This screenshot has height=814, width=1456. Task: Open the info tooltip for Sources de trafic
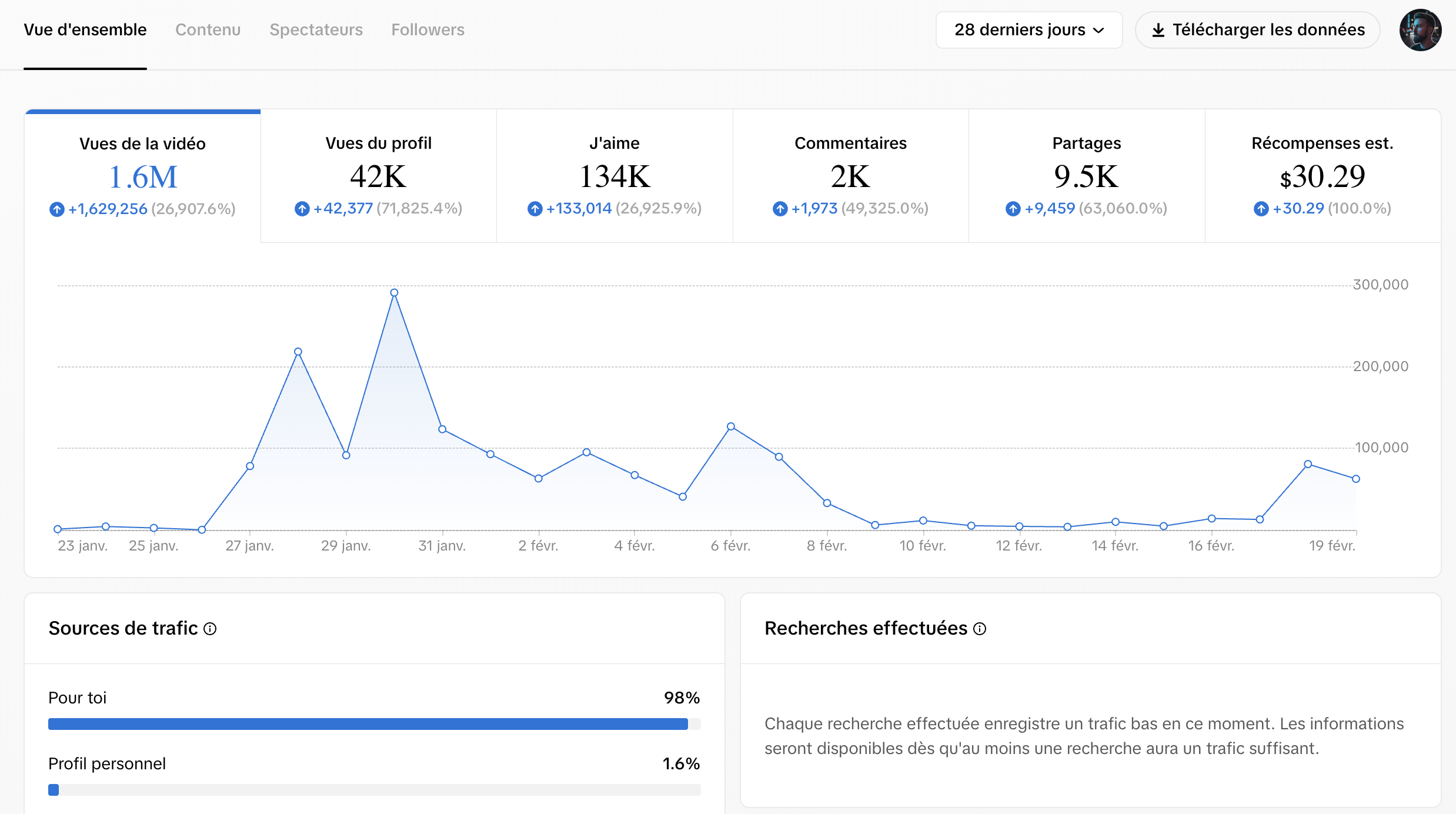click(x=210, y=629)
